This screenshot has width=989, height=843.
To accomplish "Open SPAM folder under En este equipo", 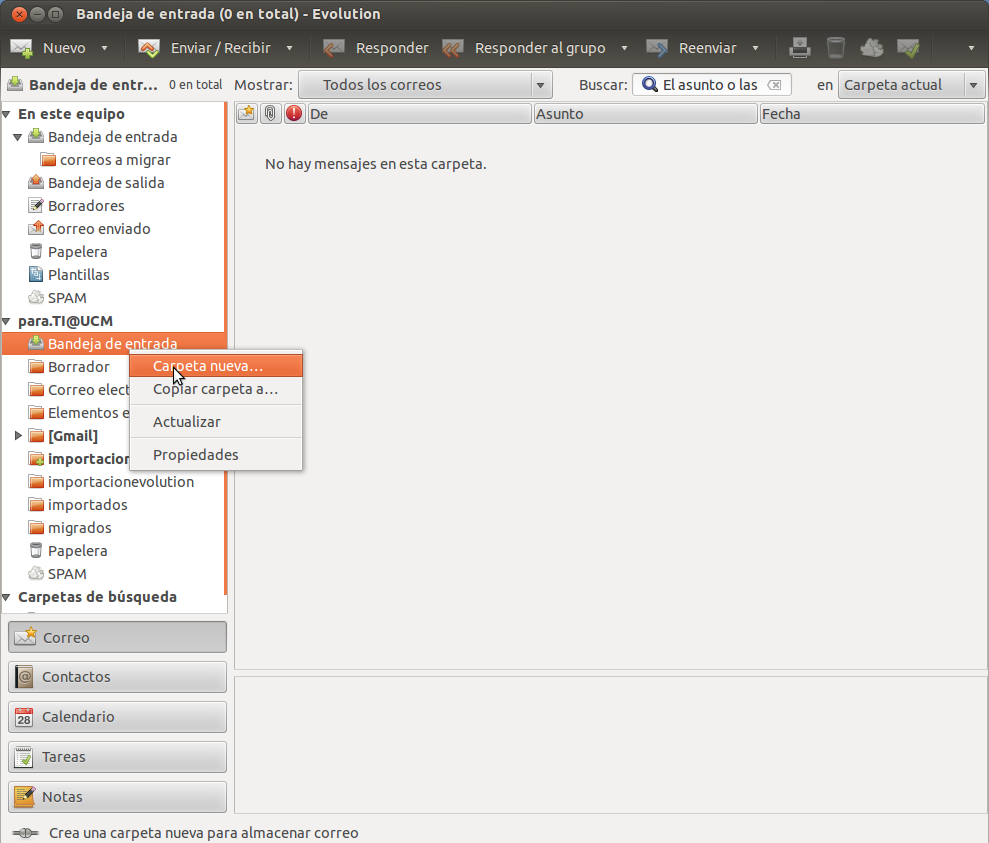I will pyautogui.click(x=67, y=298).
